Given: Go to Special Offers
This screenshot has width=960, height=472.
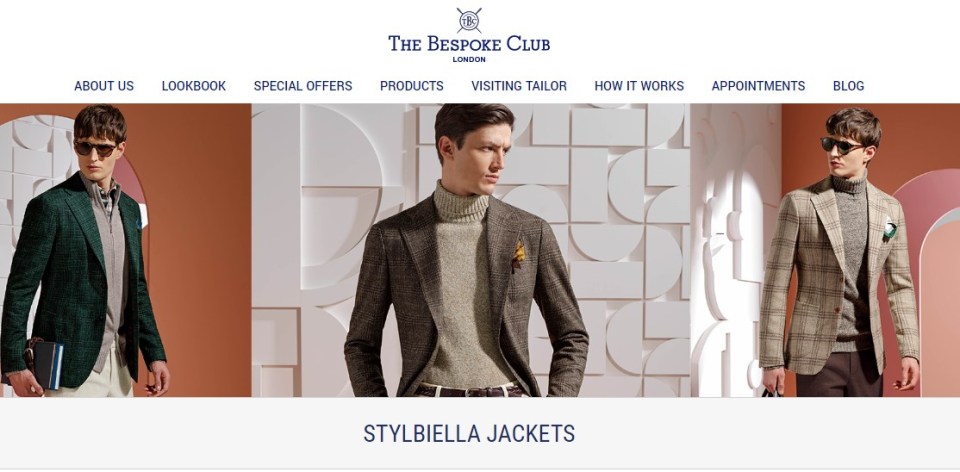Looking at the screenshot, I should click(303, 86).
